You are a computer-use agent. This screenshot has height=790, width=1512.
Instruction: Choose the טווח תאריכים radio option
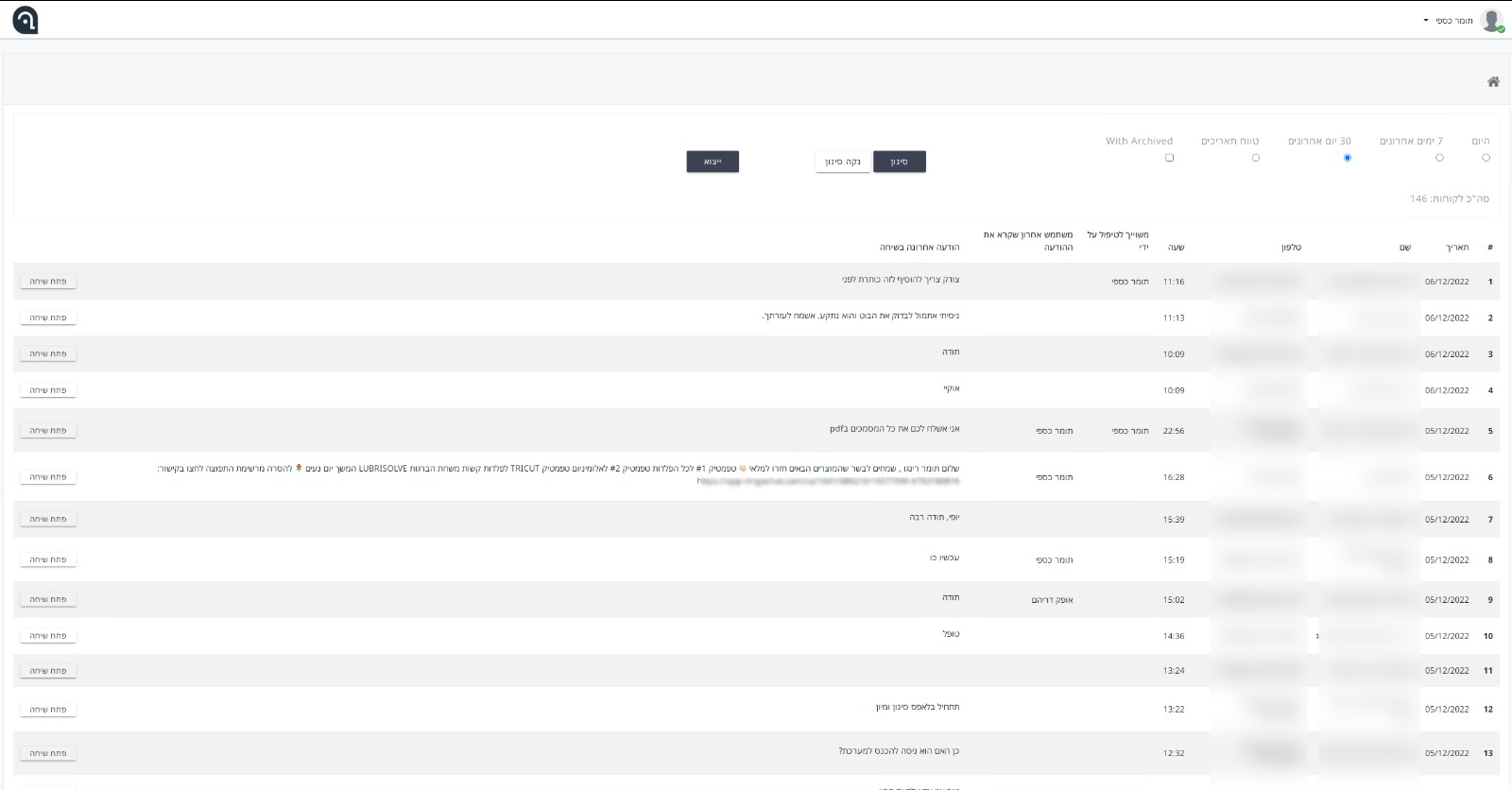[1255, 158]
